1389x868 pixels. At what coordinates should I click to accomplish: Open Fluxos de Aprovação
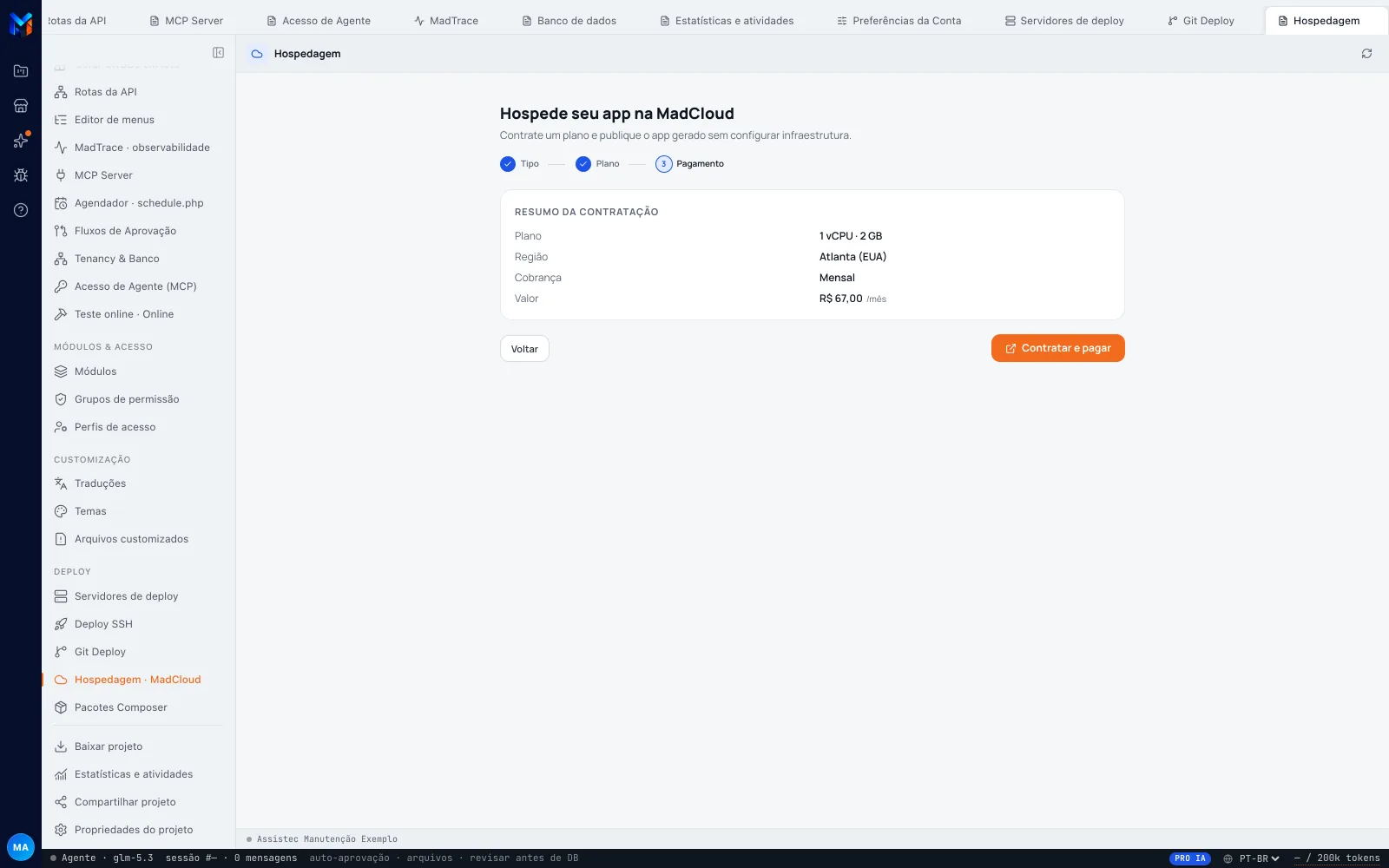click(x=139, y=231)
